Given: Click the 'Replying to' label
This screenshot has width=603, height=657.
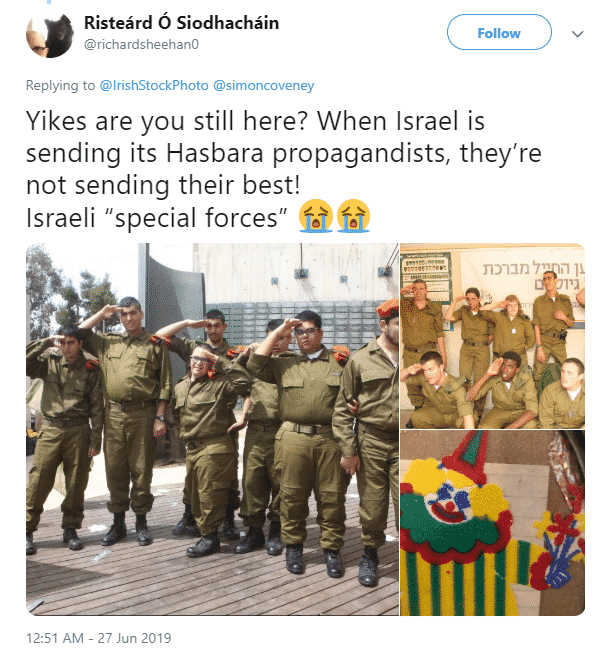Looking at the screenshot, I should [60, 85].
